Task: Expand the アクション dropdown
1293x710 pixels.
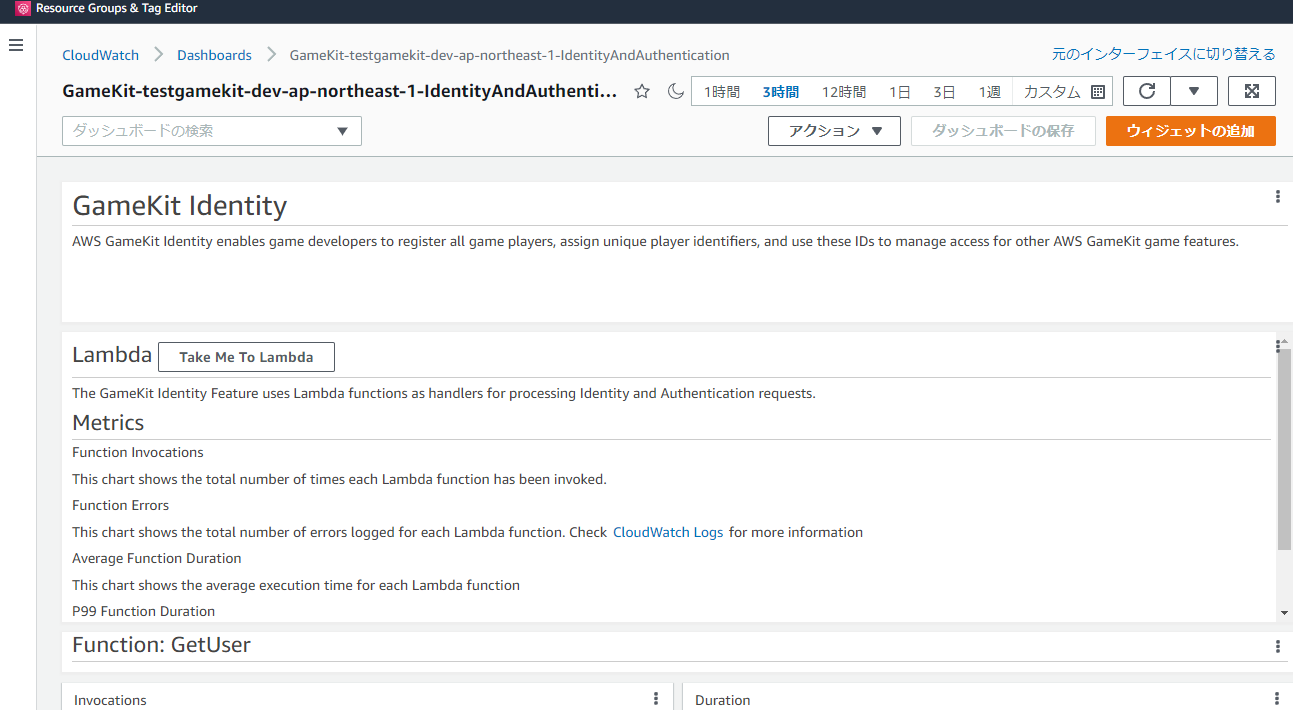Action: click(x=834, y=131)
